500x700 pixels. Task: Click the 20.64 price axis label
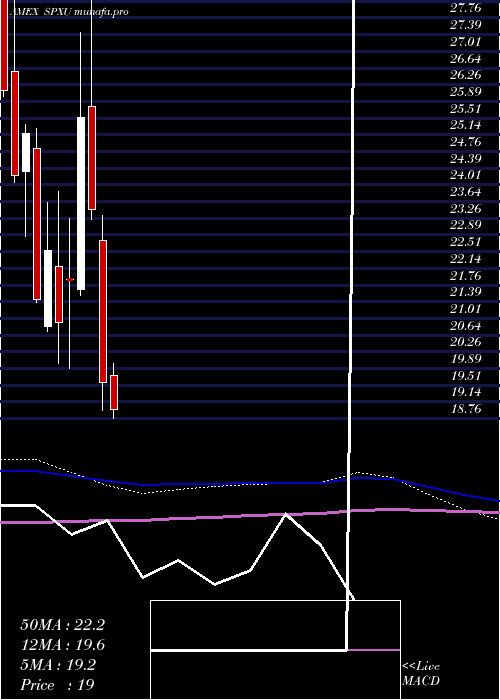466,326
